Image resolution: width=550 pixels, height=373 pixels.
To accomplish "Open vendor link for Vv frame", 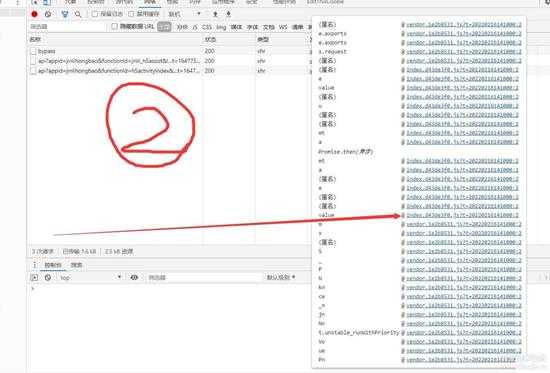I will point(464,342).
